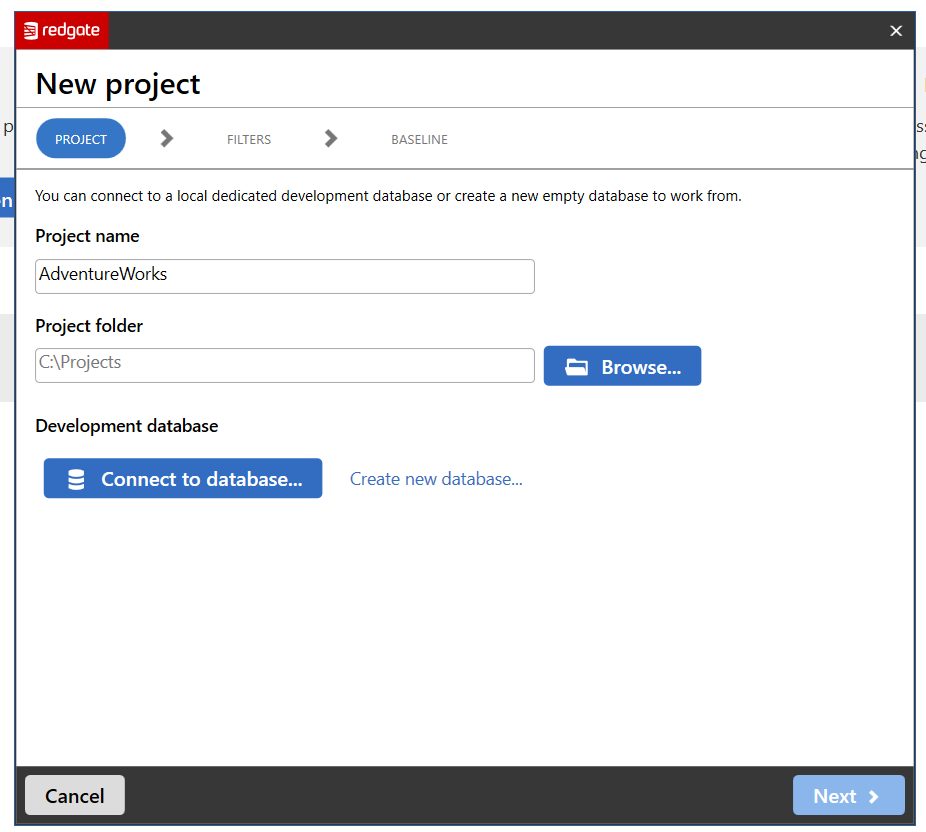
Task: Click the Redgate logo in title bar
Action: tap(62, 31)
